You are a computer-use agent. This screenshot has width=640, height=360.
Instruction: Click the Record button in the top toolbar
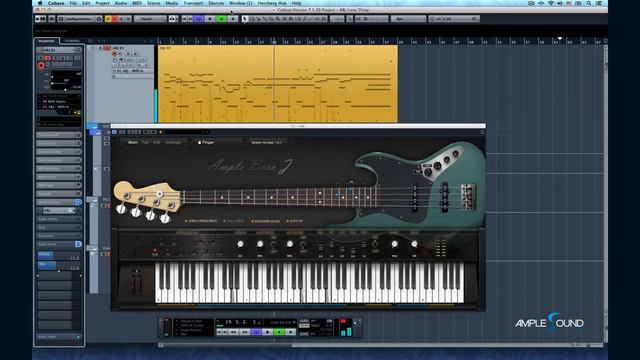click(x=233, y=19)
